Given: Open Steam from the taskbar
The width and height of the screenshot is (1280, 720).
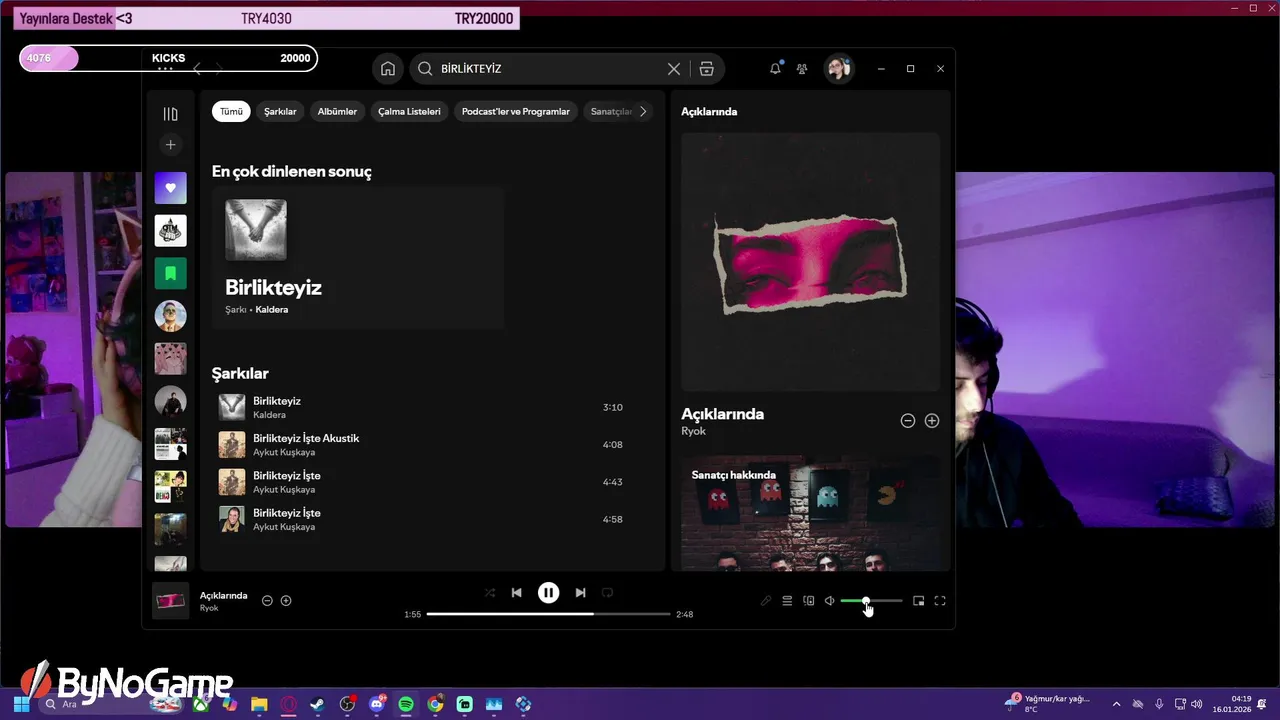Looking at the screenshot, I should pos(317,704).
